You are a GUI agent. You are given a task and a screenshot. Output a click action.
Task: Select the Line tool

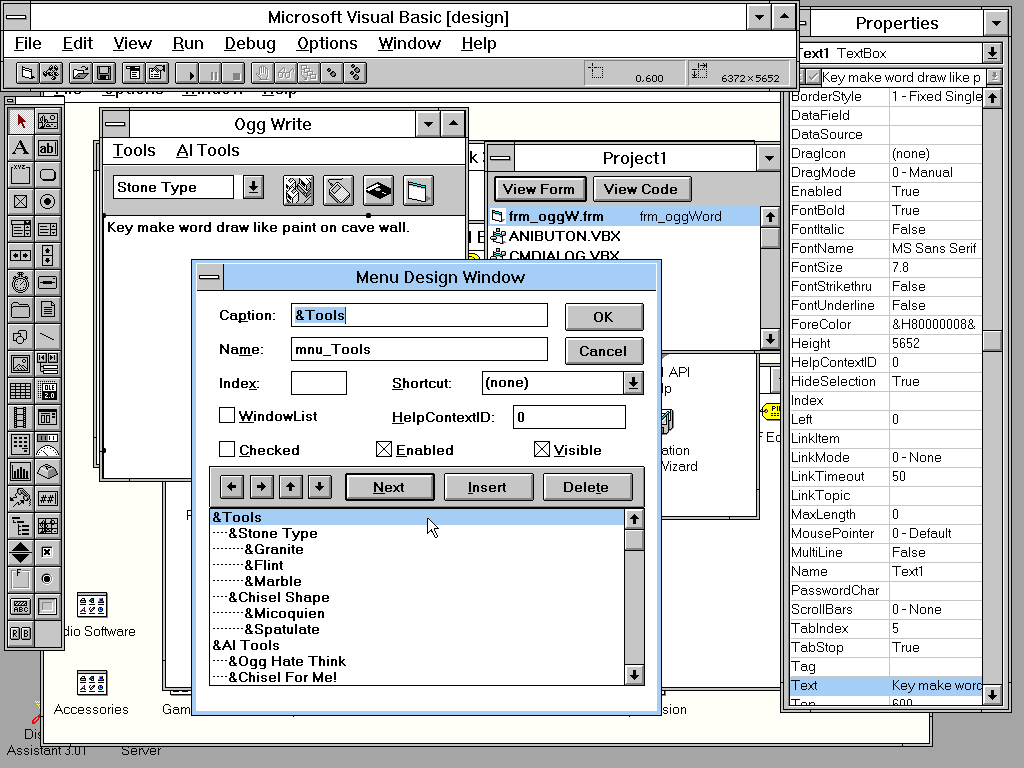tap(47, 336)
